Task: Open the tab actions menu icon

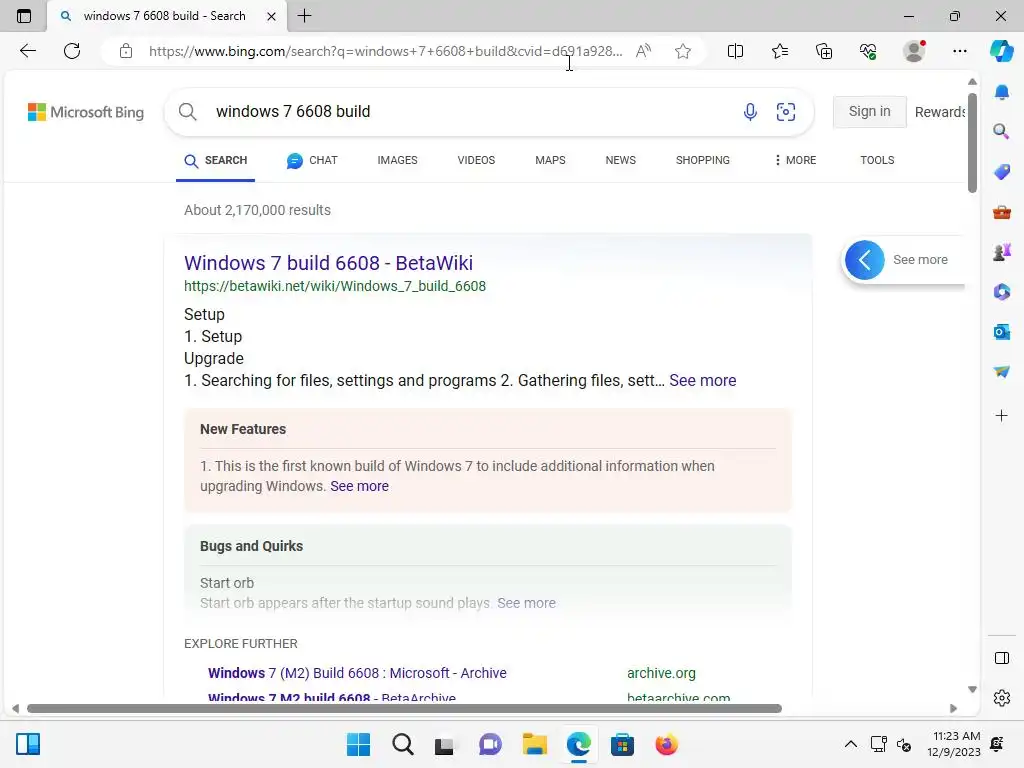Action: click(24, 16)
